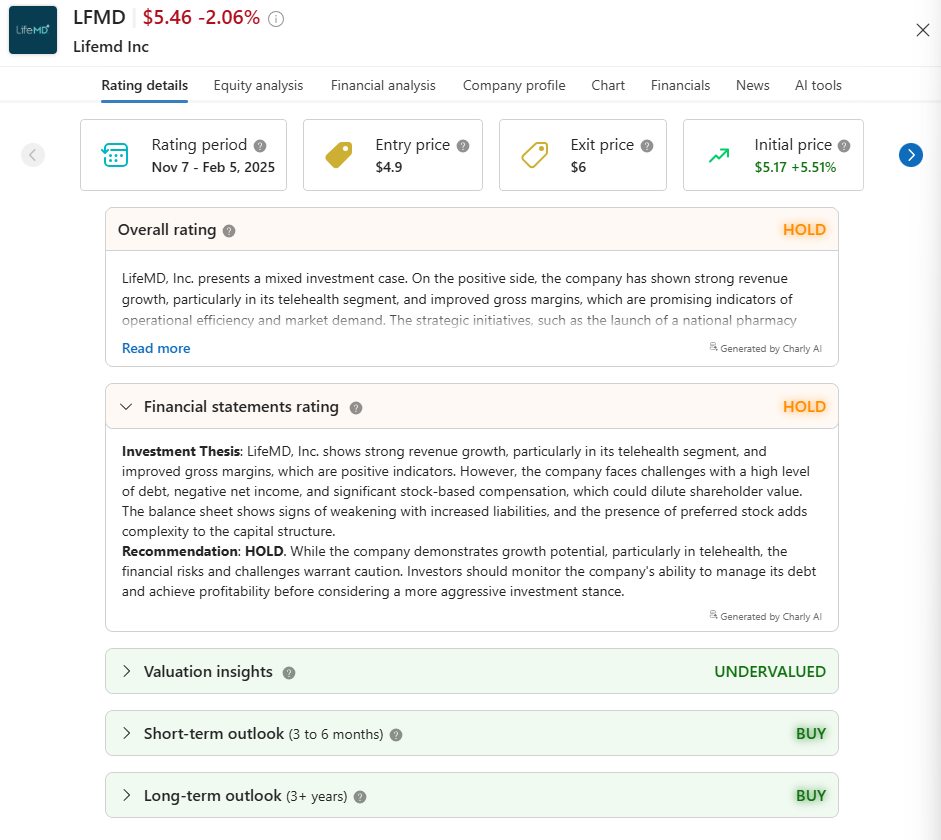Click the blue next card arrow
This screenshot has width=941, height=840.
910,155
